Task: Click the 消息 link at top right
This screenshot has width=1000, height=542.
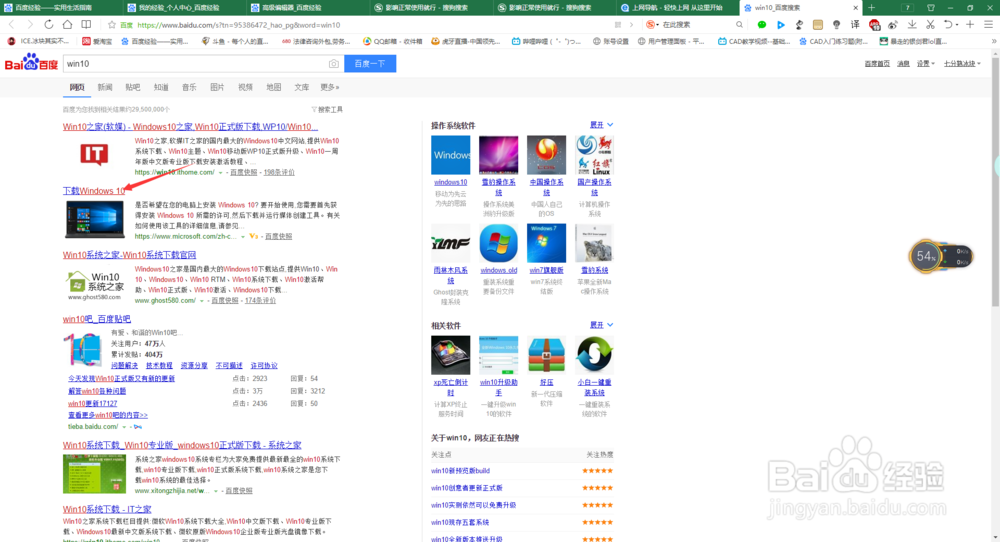Action: 903,64
